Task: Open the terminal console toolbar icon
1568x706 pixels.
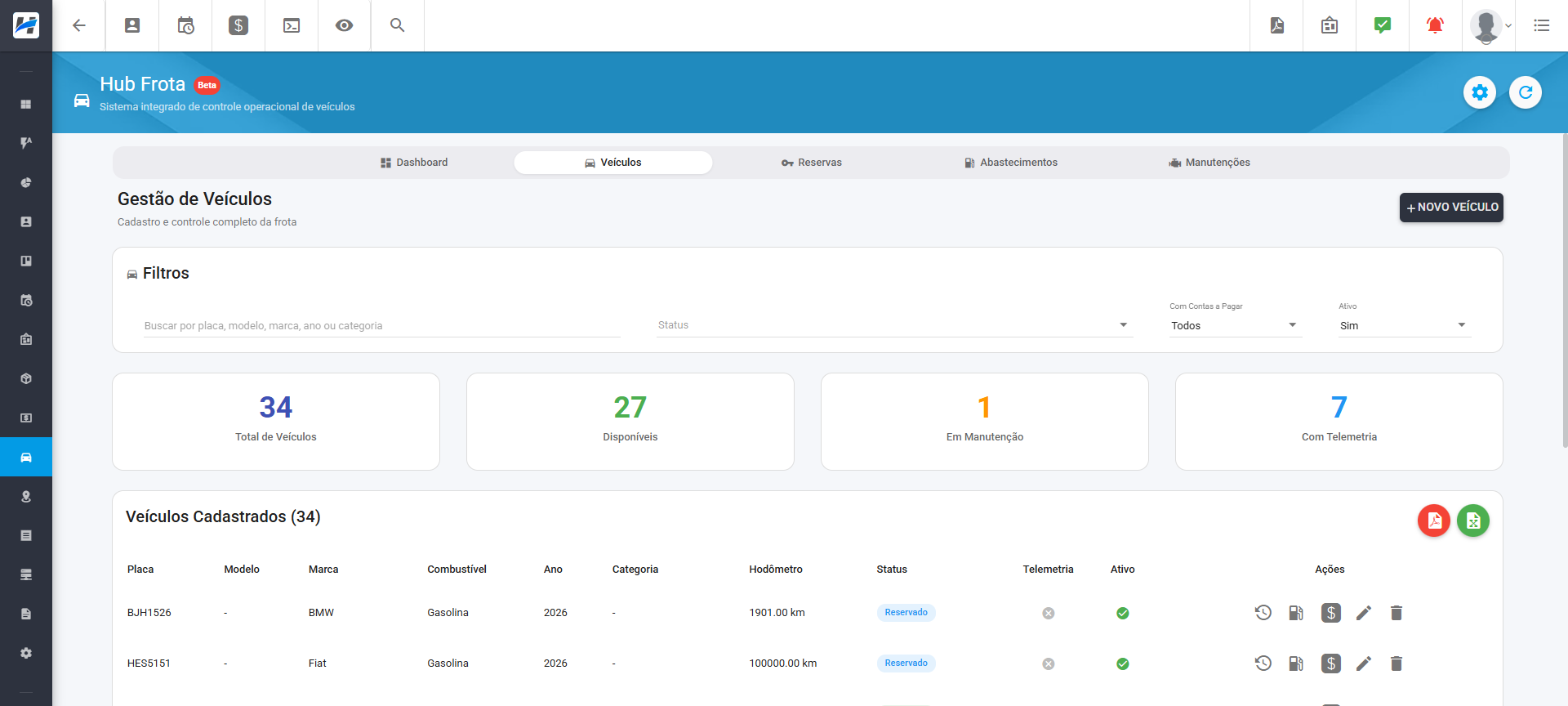Action: click(292, 25)
